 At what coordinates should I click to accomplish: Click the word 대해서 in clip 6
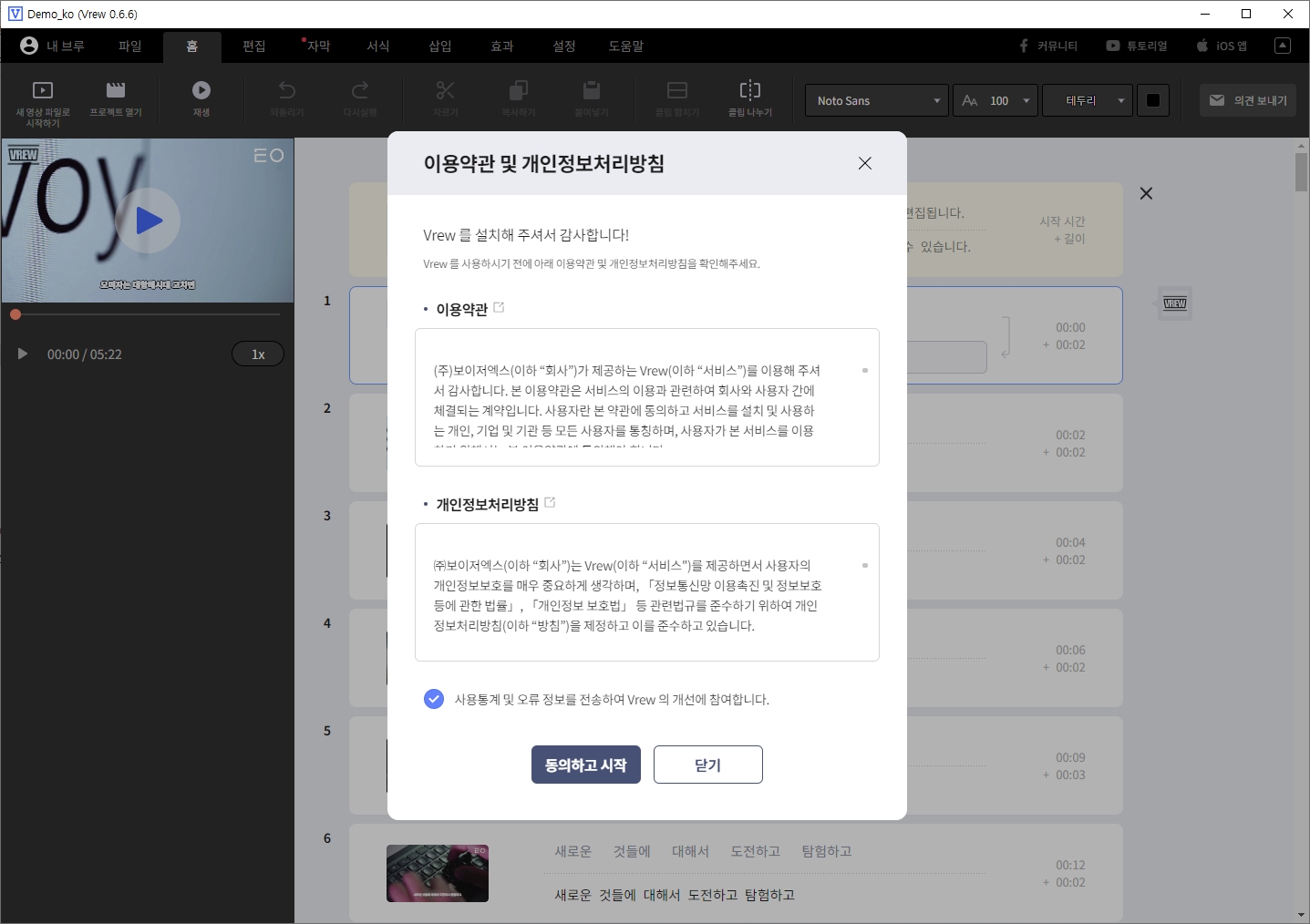pos(690,851)
